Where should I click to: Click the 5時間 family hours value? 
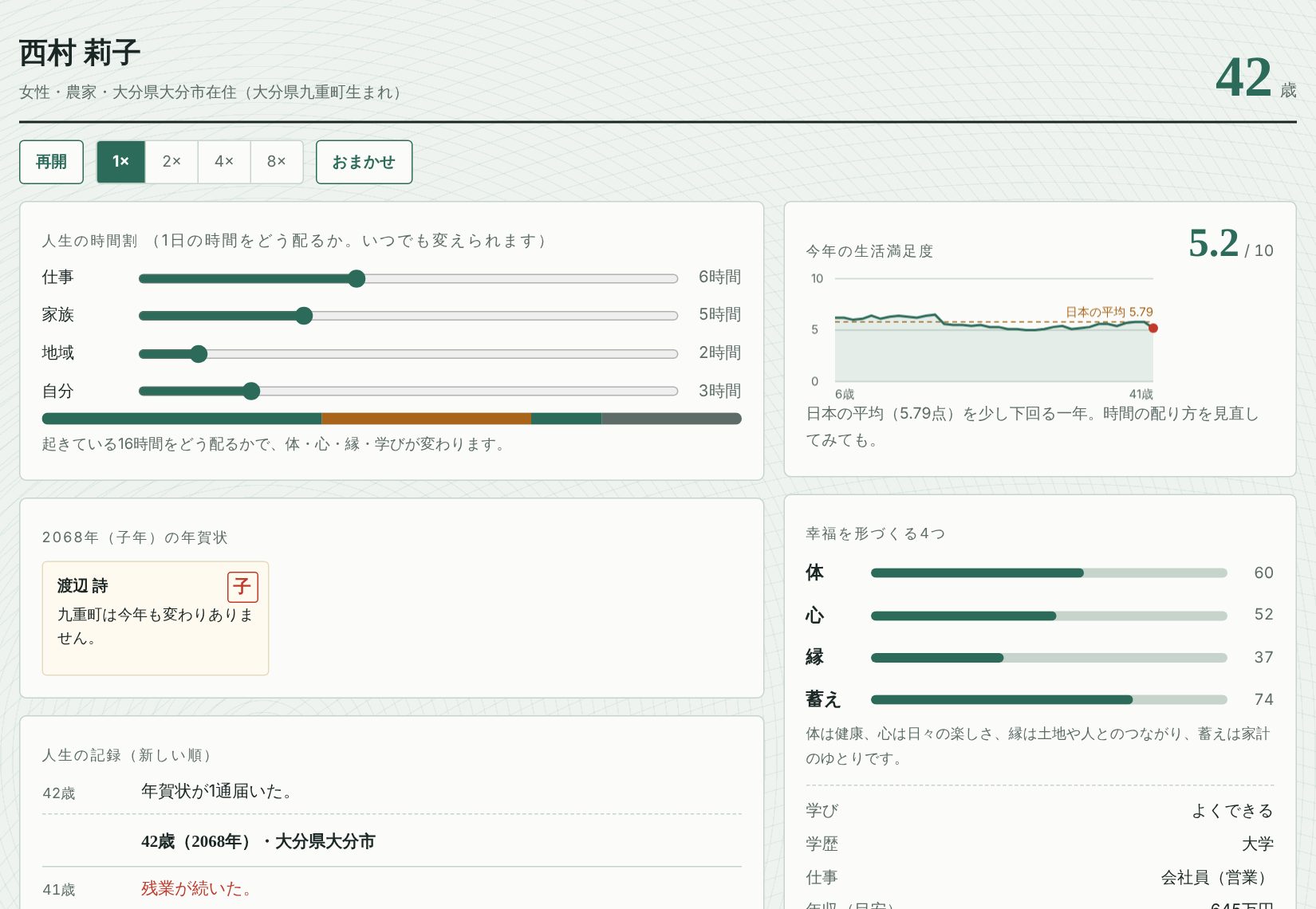point(719,314)
